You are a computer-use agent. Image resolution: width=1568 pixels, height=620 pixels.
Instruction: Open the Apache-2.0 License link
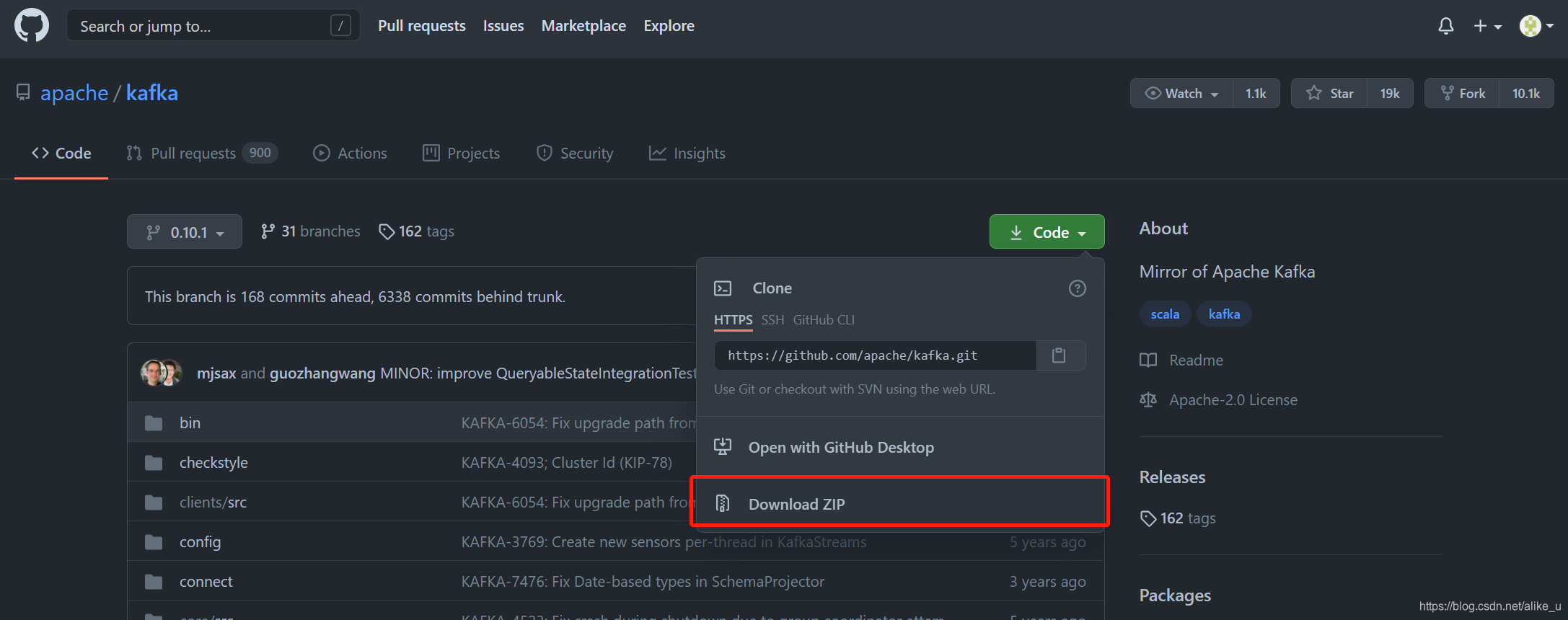coord(1218,400)
